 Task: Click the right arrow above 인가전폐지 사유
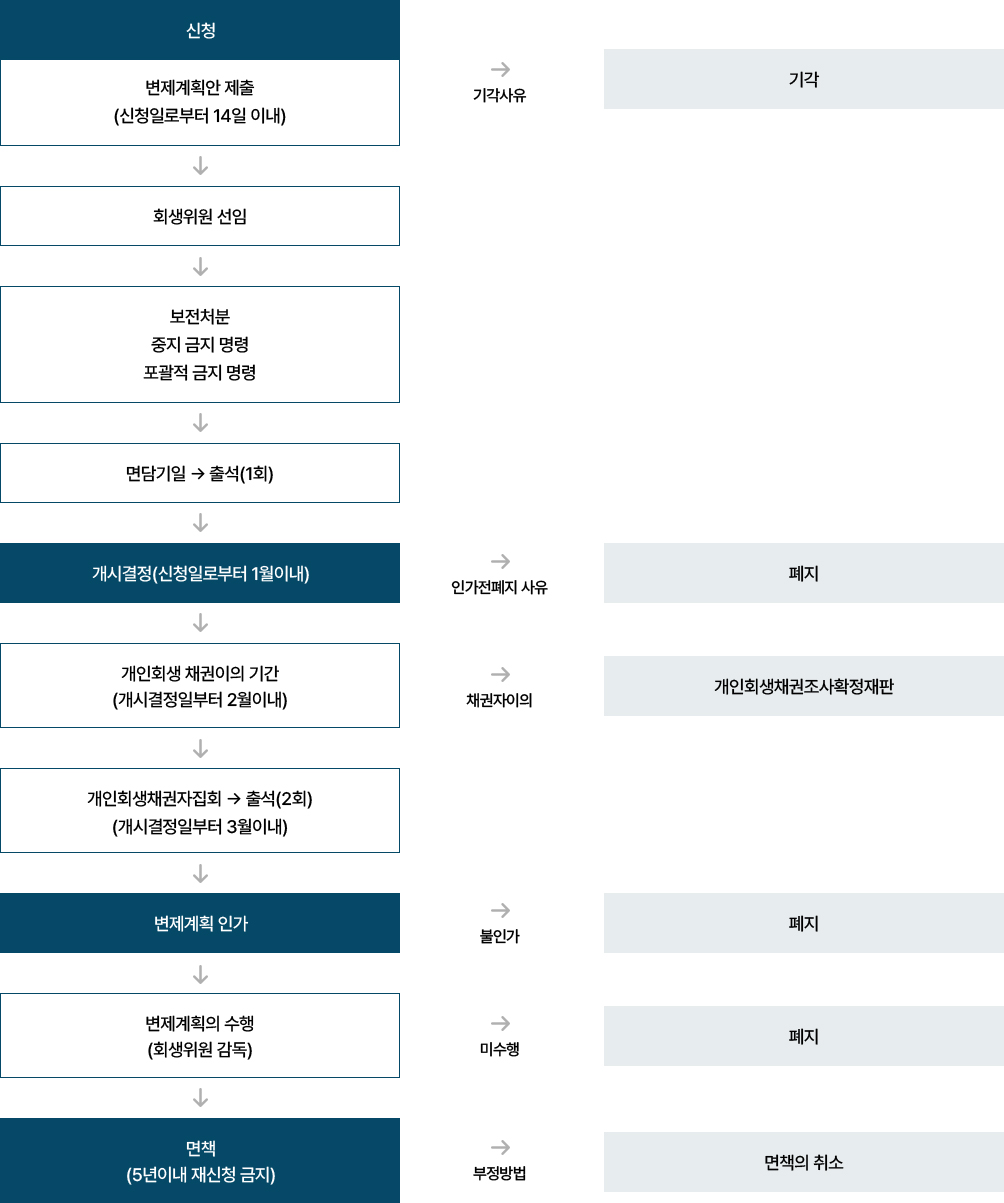(x=500, y=561)
